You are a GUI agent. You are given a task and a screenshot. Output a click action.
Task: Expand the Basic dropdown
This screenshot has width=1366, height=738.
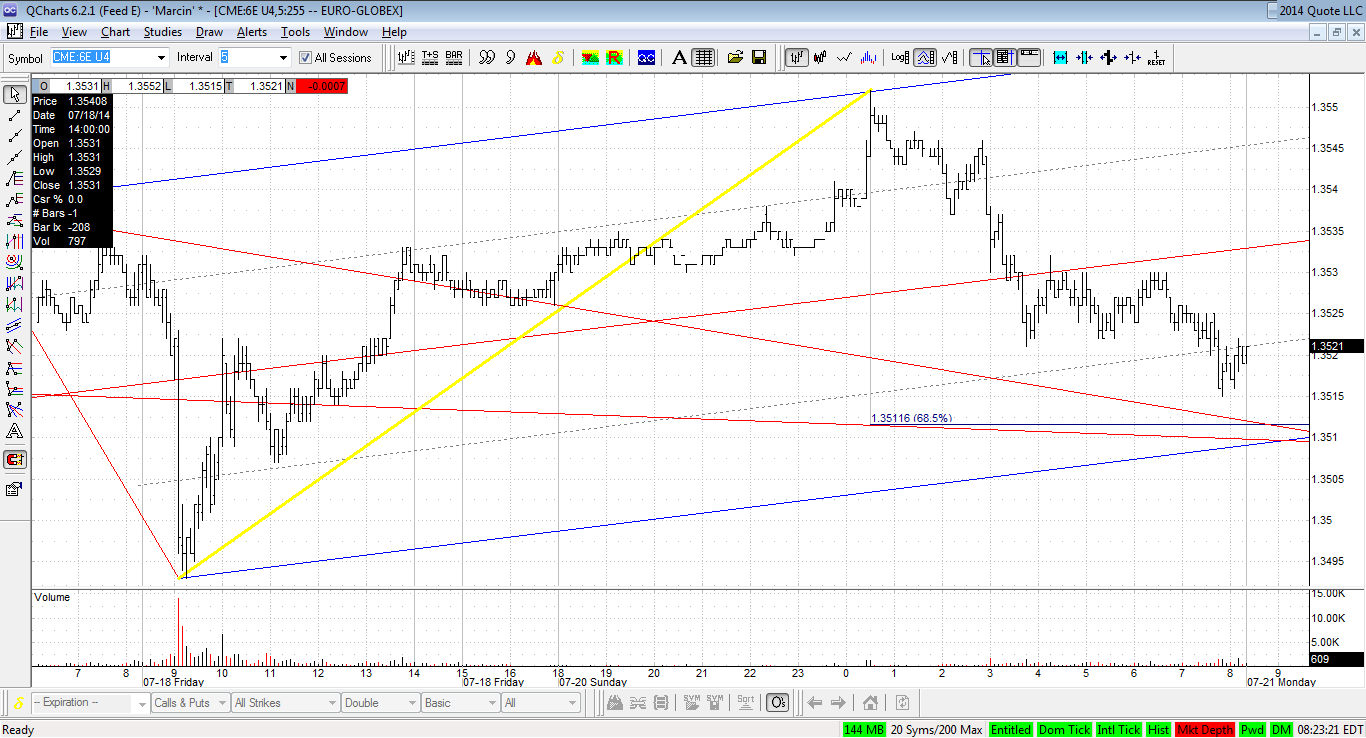[x=491, y=703]
